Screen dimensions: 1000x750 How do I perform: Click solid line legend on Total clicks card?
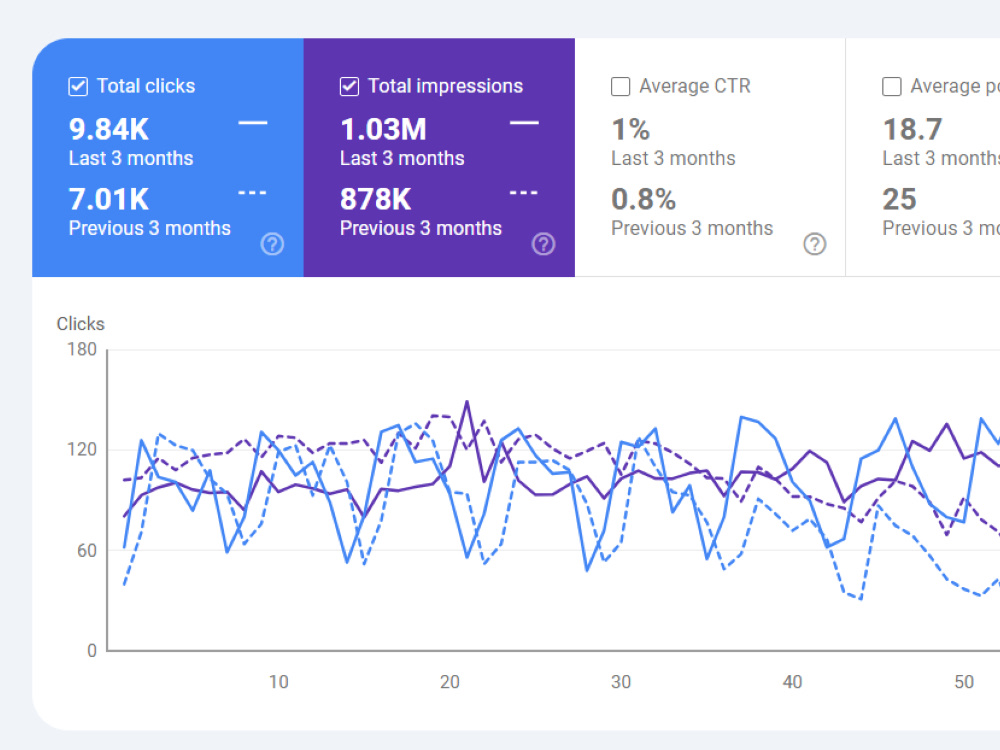click(x=253, y=122)
